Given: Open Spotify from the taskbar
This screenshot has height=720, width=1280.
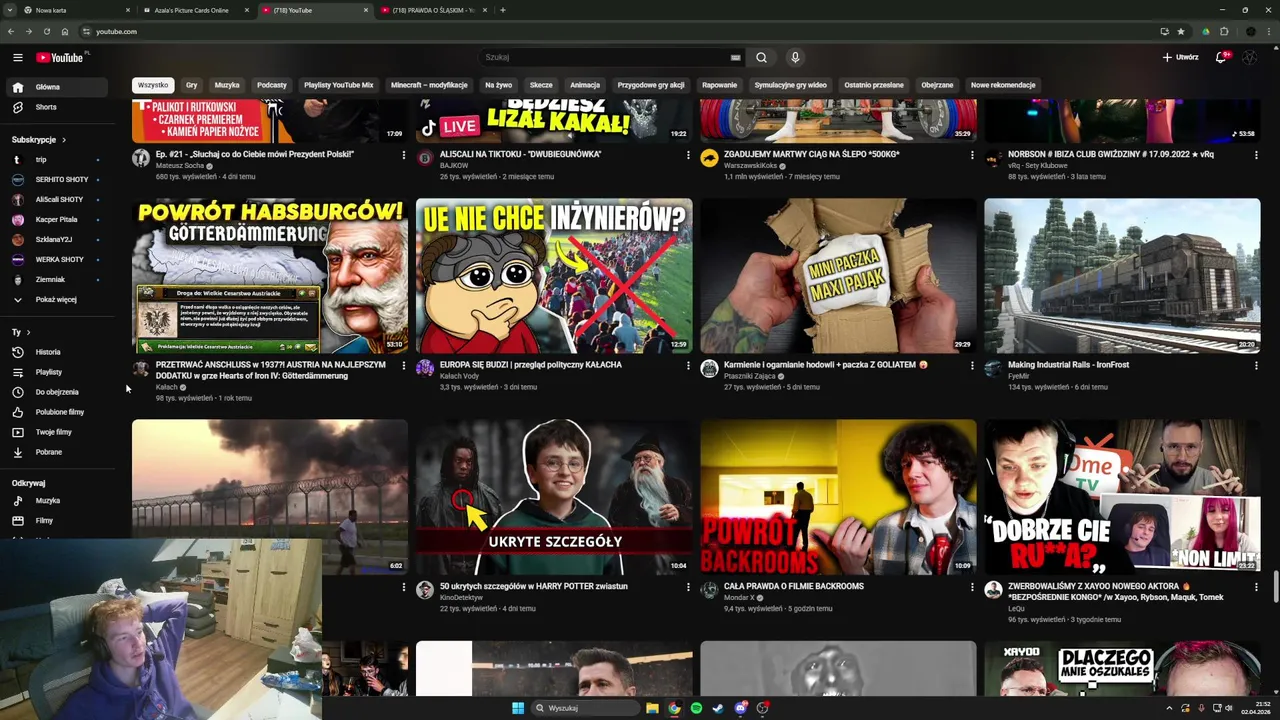Looking at the screenshot, I should [696, 708].
